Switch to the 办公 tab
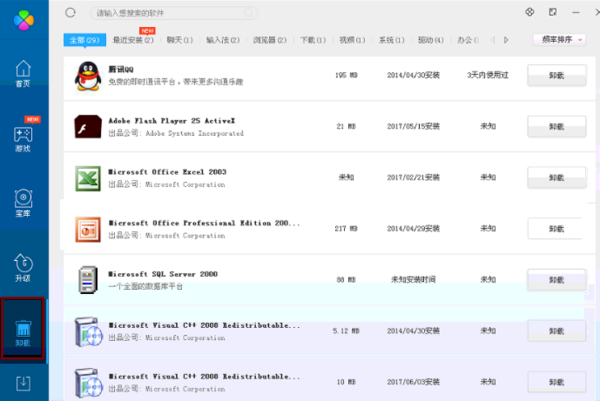 click(468, 40)
